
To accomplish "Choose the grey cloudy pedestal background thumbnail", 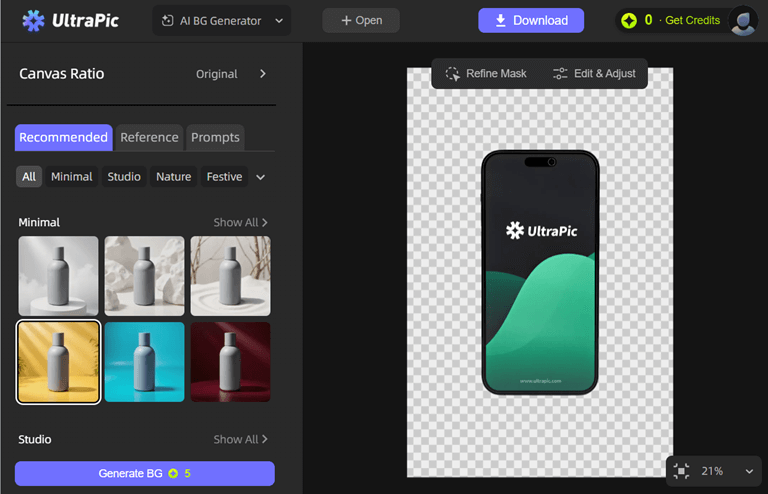I will (58, 276).
